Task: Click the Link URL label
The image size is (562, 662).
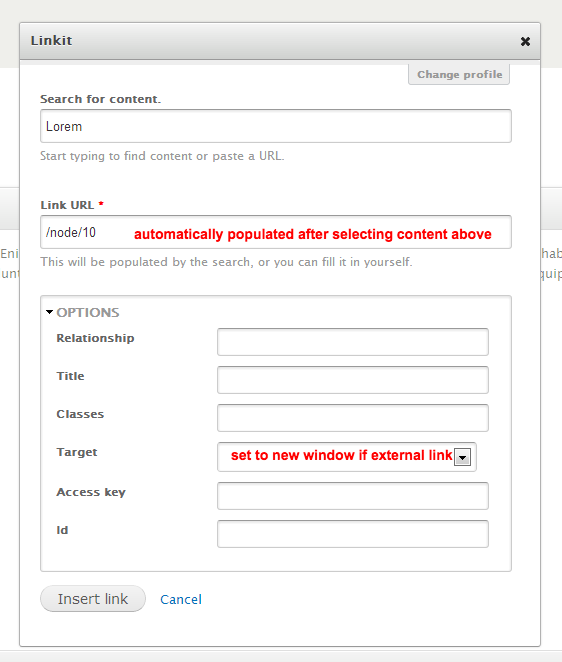Action: [67, 205]
